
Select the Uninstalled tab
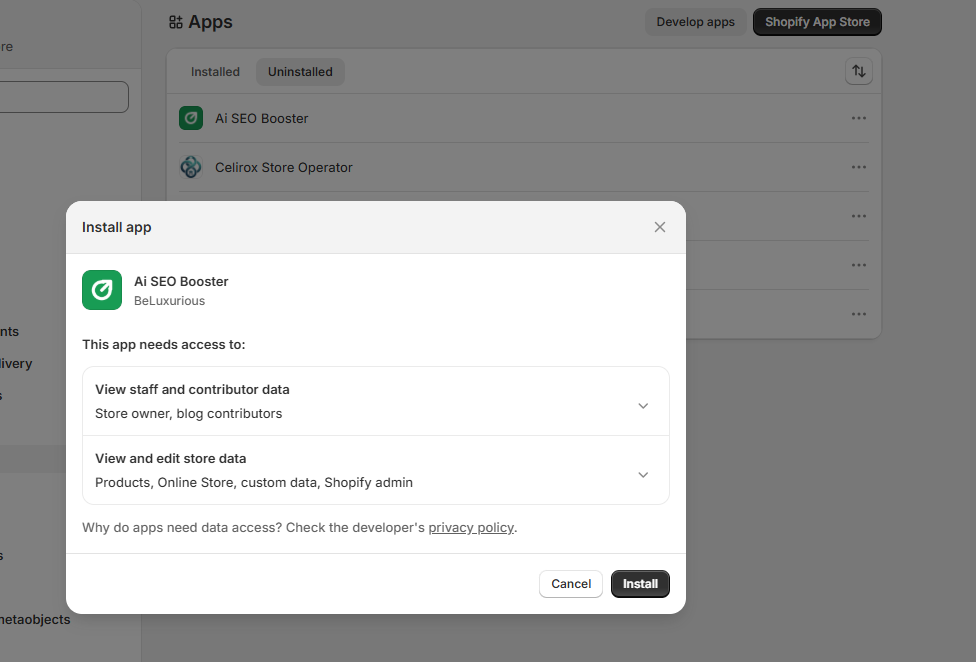pos(300,72)
